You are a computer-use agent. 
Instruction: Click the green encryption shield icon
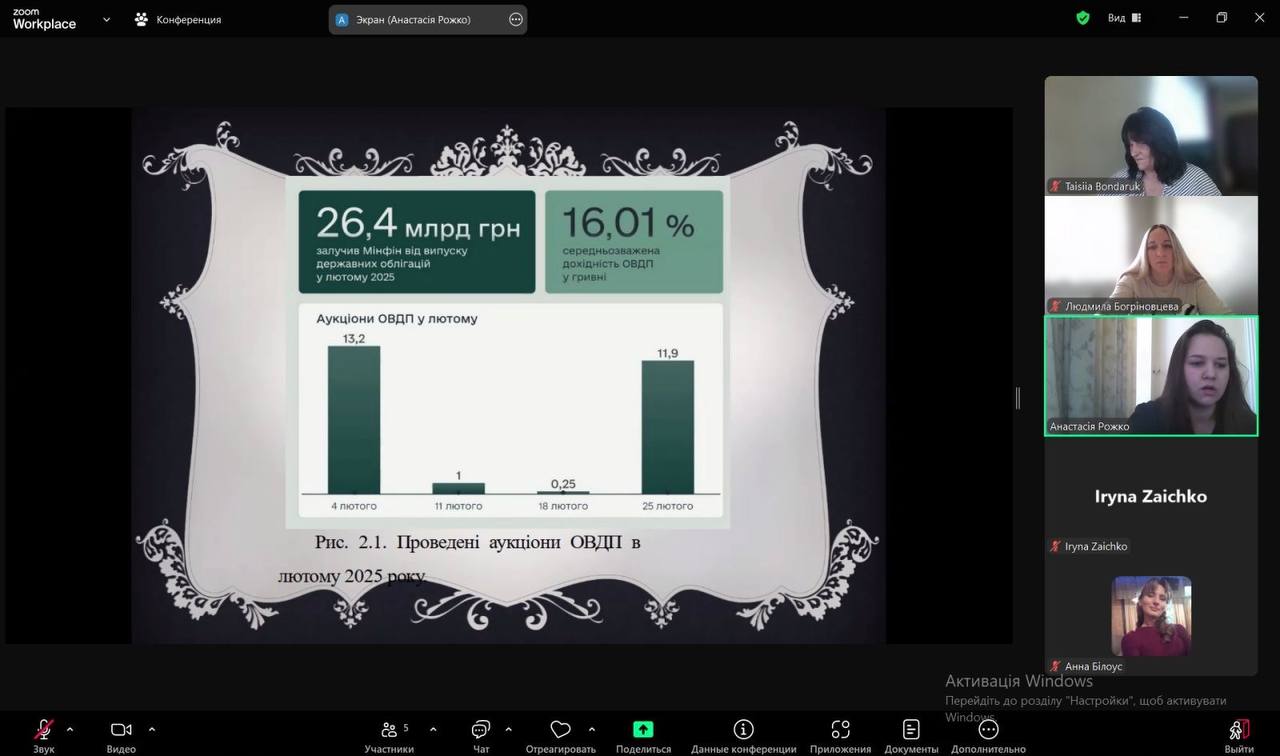coord(1082,18)
